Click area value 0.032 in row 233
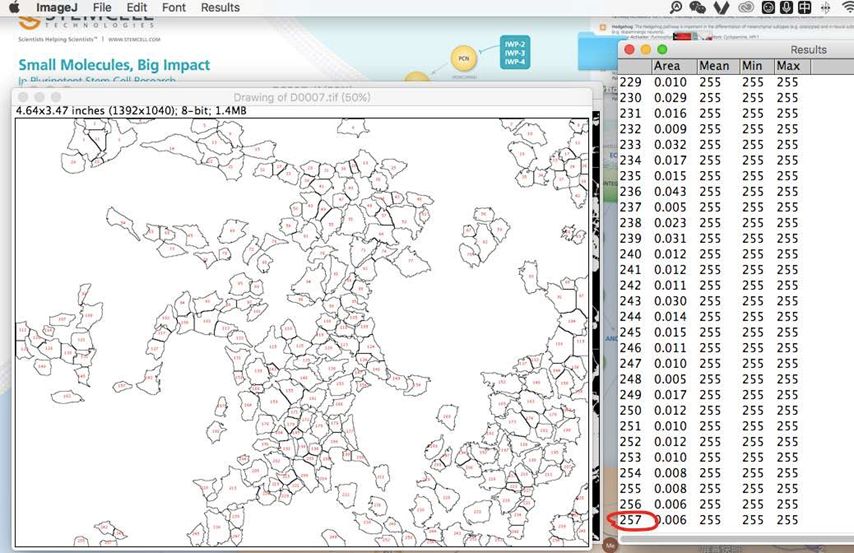This screenshot has height=553, width=854. click(670, 145)
